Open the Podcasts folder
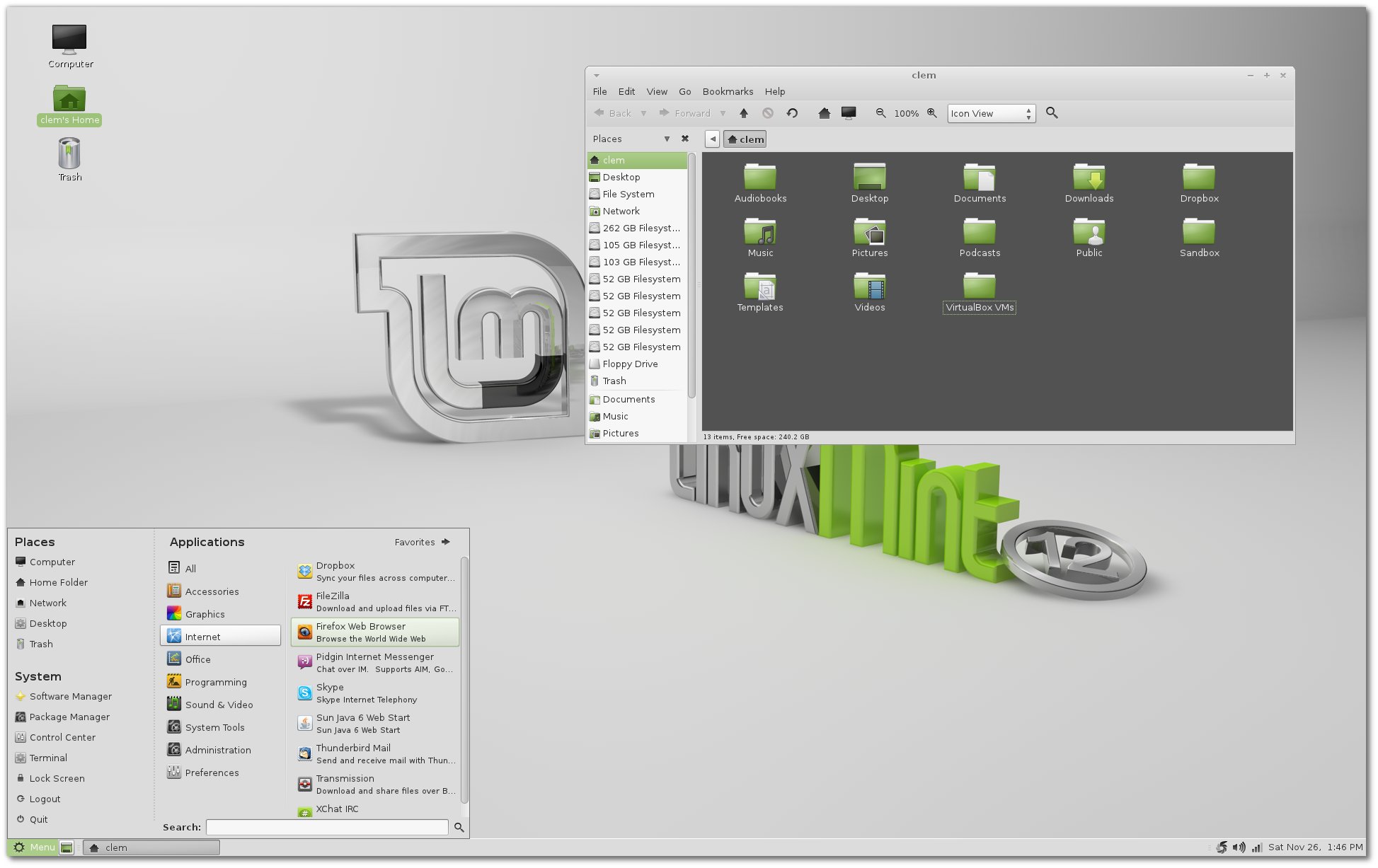The image size is (1378, 868). point(980,238)
